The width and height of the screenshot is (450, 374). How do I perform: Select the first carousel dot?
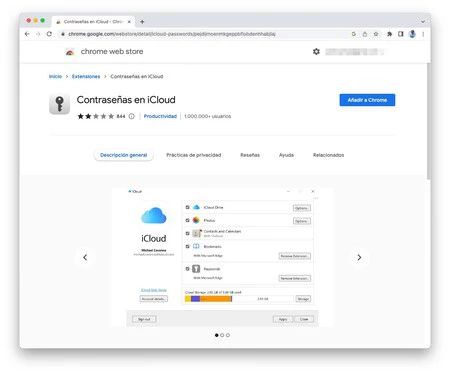point(217,335)
